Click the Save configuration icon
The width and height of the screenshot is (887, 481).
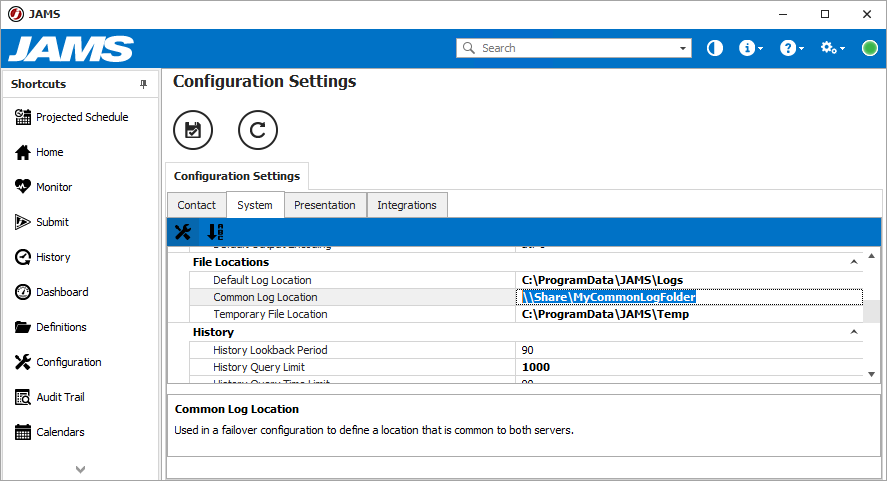pyautogui.click(x=193, y=130)
